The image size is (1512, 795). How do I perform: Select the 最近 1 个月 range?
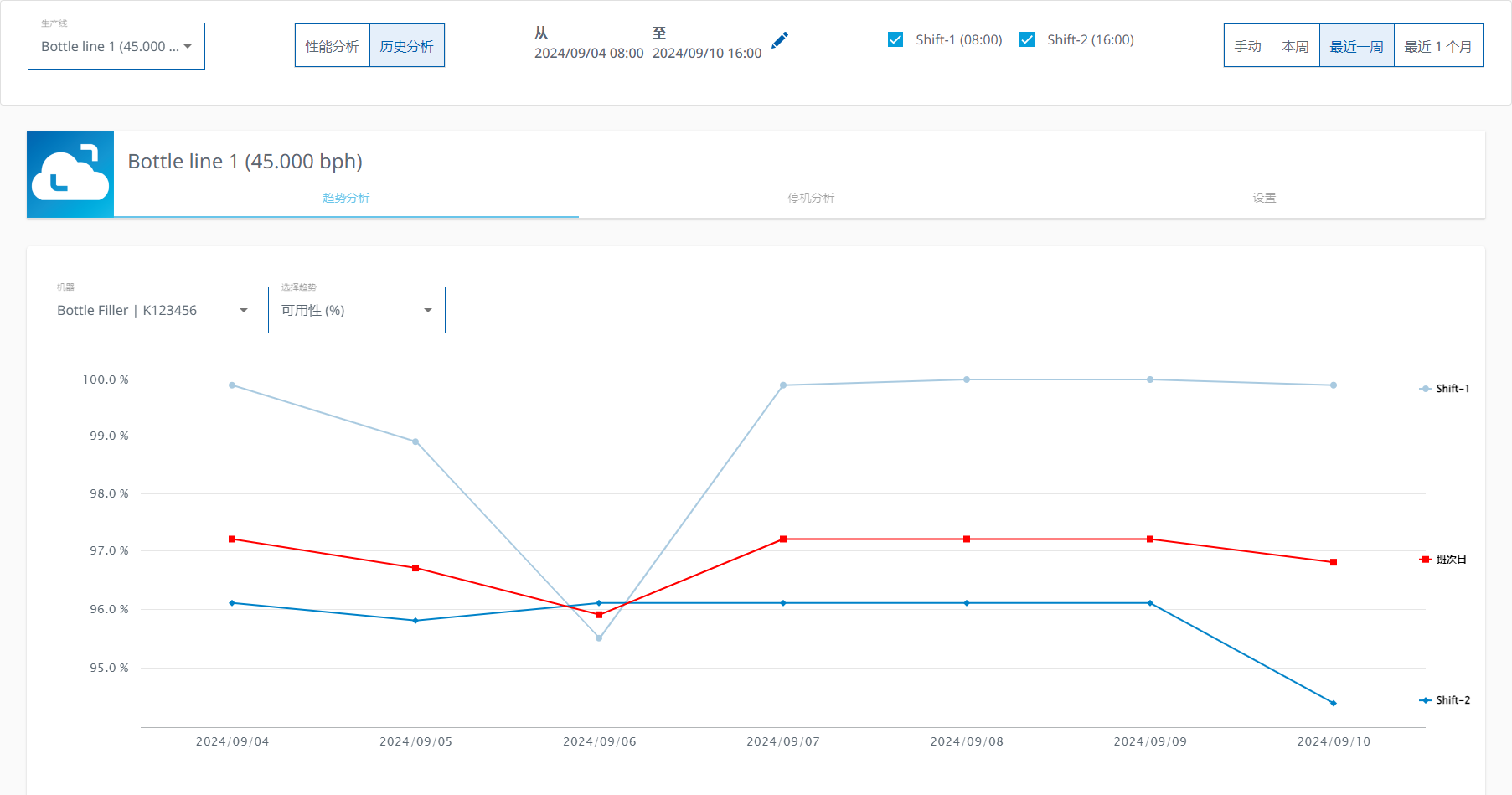click(1438, 46)
